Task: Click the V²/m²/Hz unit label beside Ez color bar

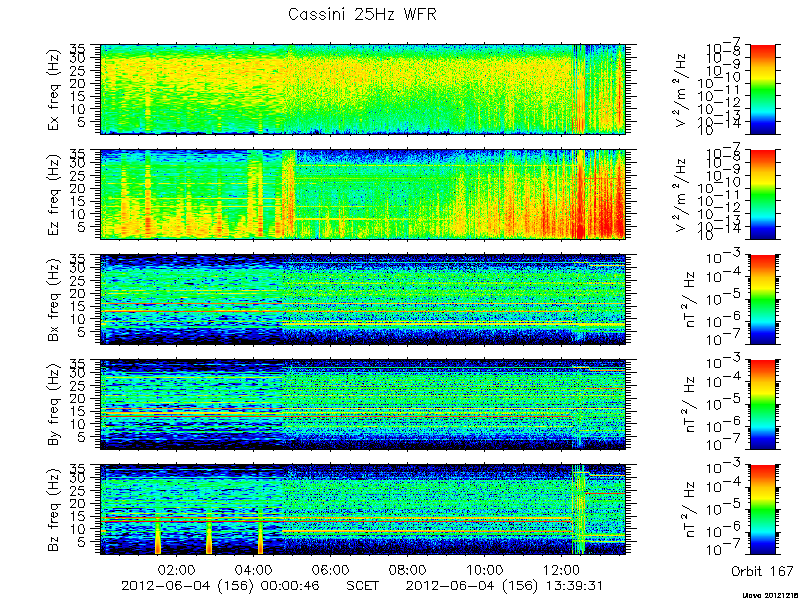Action: point(682,194)
